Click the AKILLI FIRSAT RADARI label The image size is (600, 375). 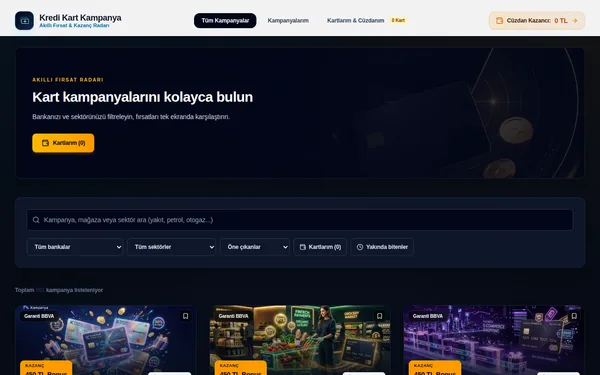(x=68, y=80)
